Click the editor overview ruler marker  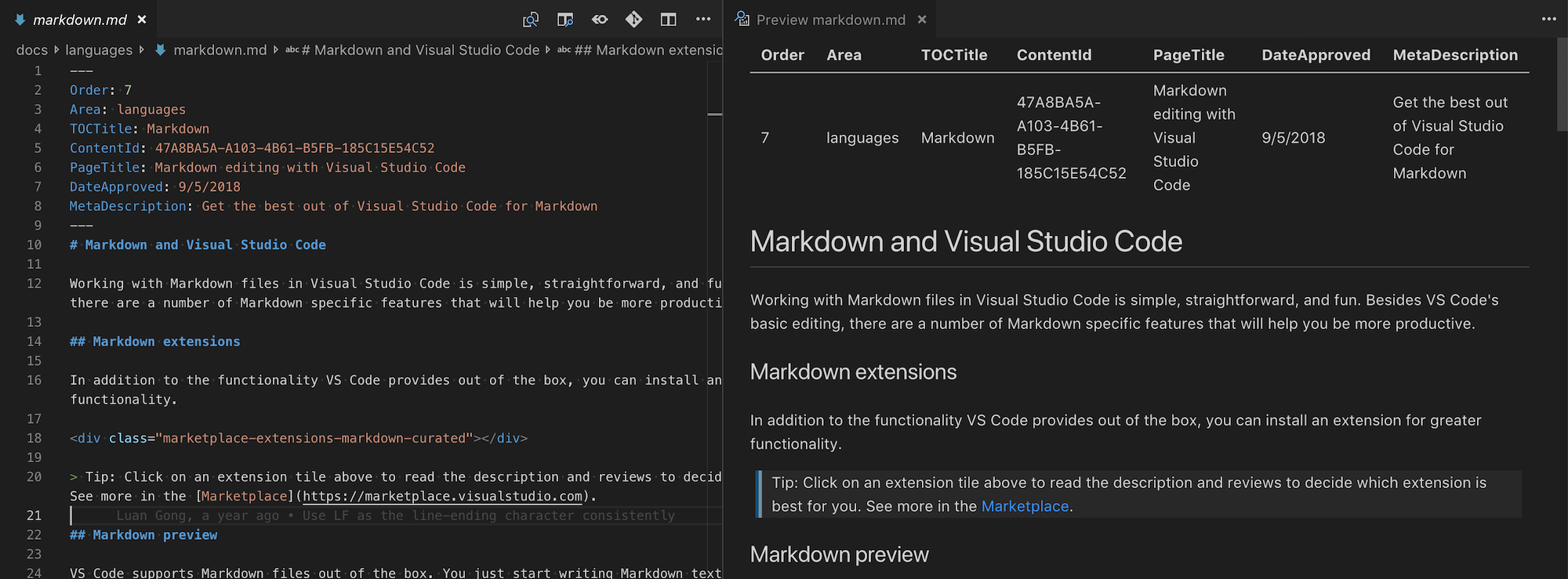tap(715, 114)
